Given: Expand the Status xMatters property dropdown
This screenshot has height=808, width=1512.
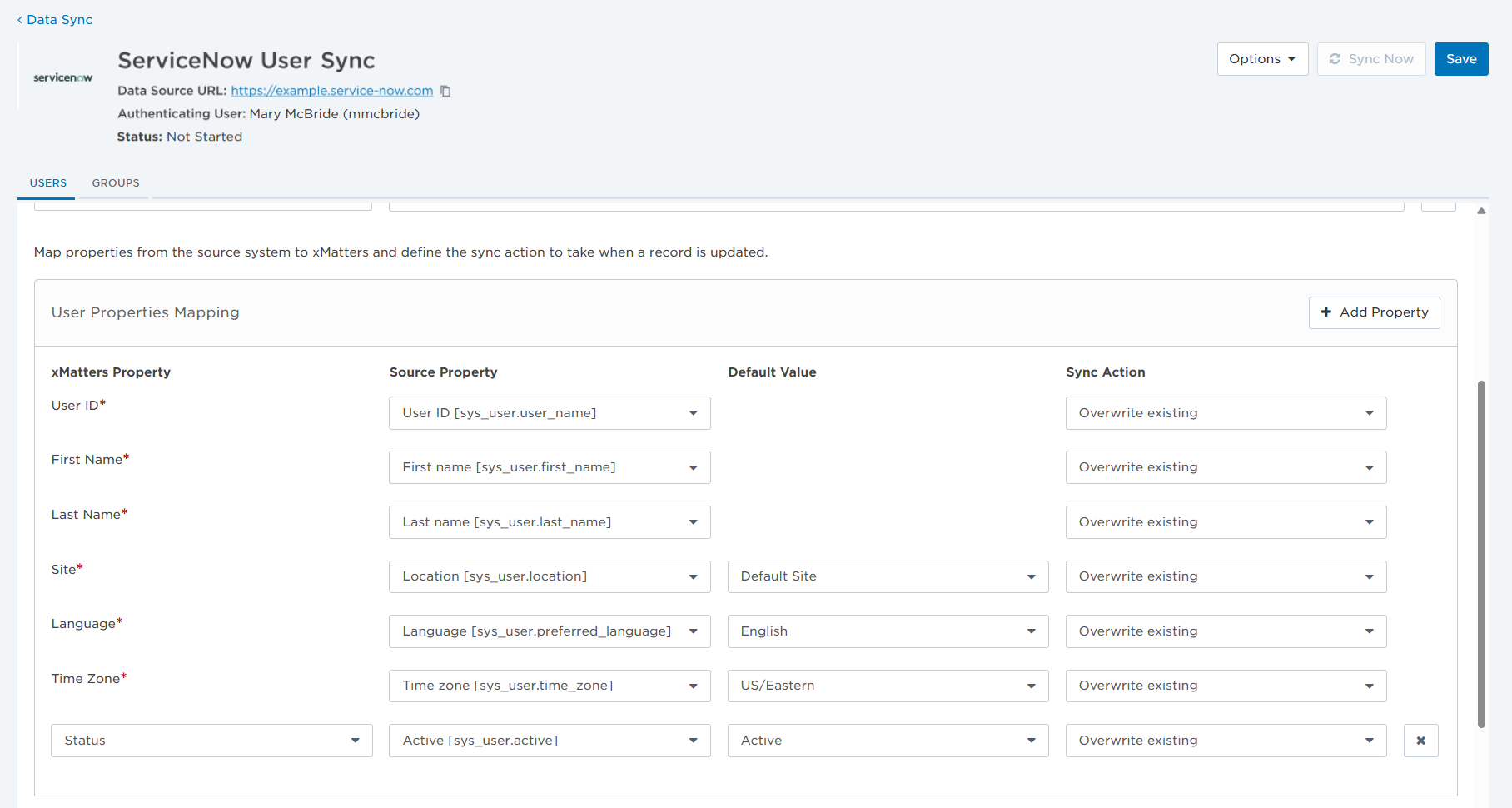Looking at the screenshot, I should (x=211, y=741).
